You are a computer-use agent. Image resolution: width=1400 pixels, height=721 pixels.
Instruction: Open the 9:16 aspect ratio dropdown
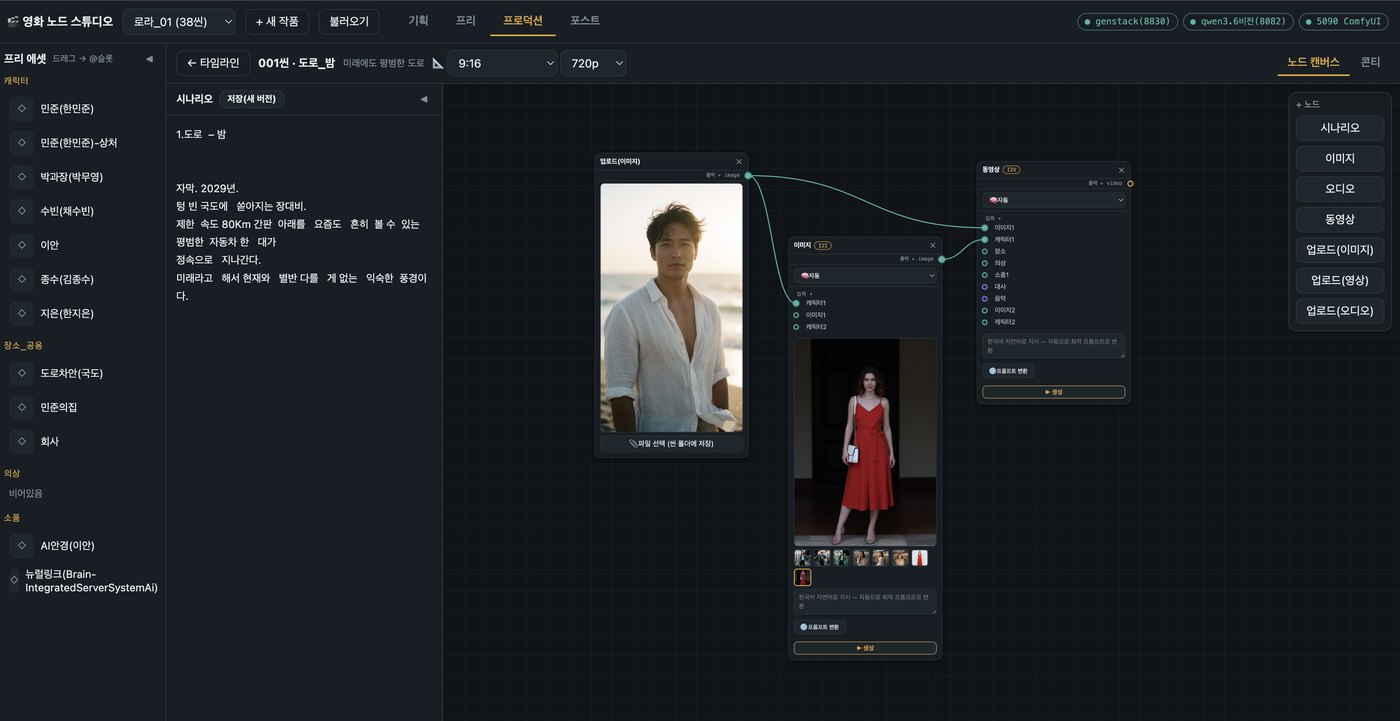pos(502,63)
